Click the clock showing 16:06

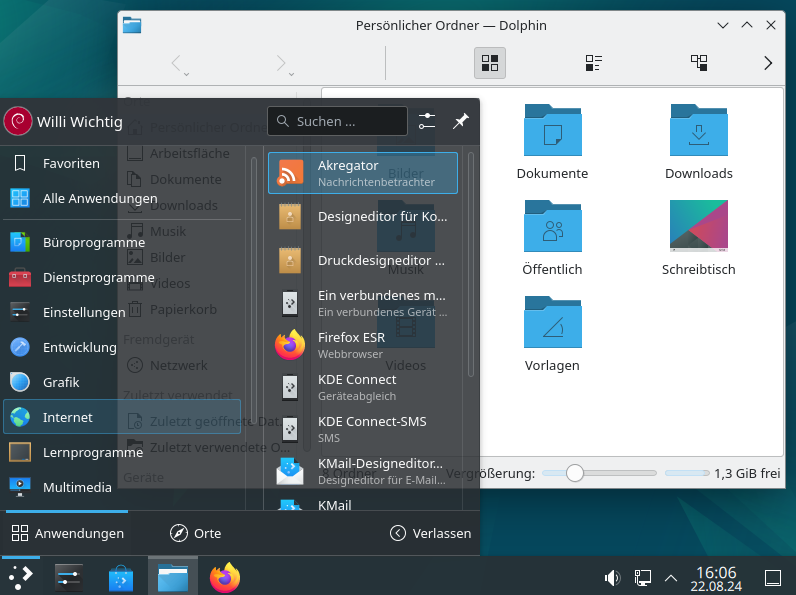(716, 578)
